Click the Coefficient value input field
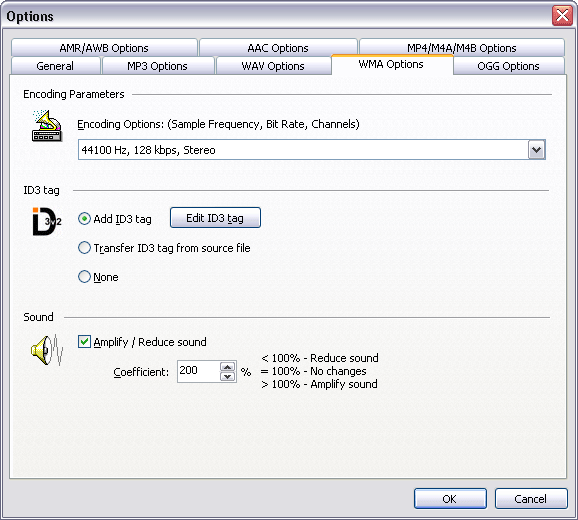 (x=199, y=371)
